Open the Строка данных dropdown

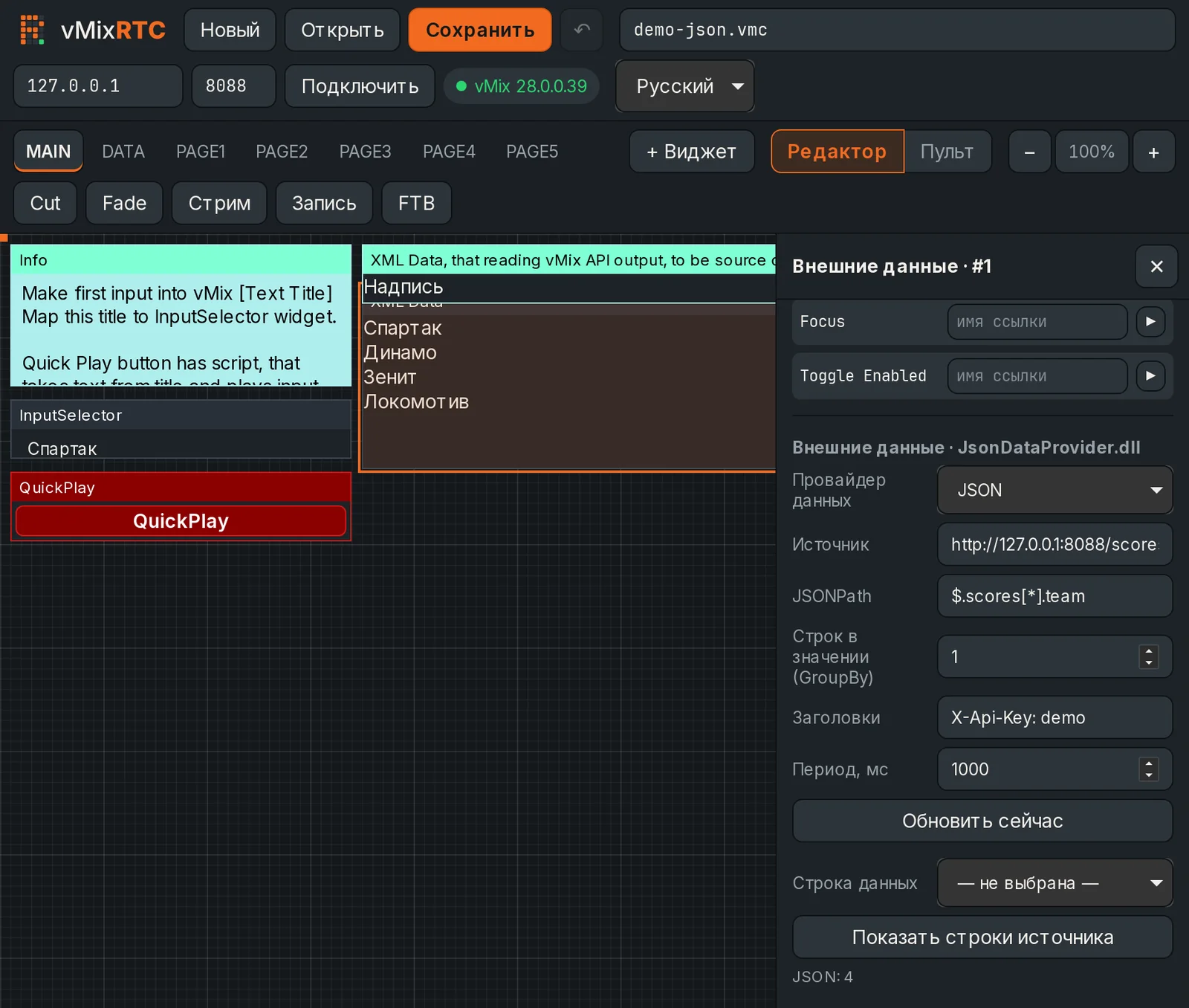coord(1054,883)
